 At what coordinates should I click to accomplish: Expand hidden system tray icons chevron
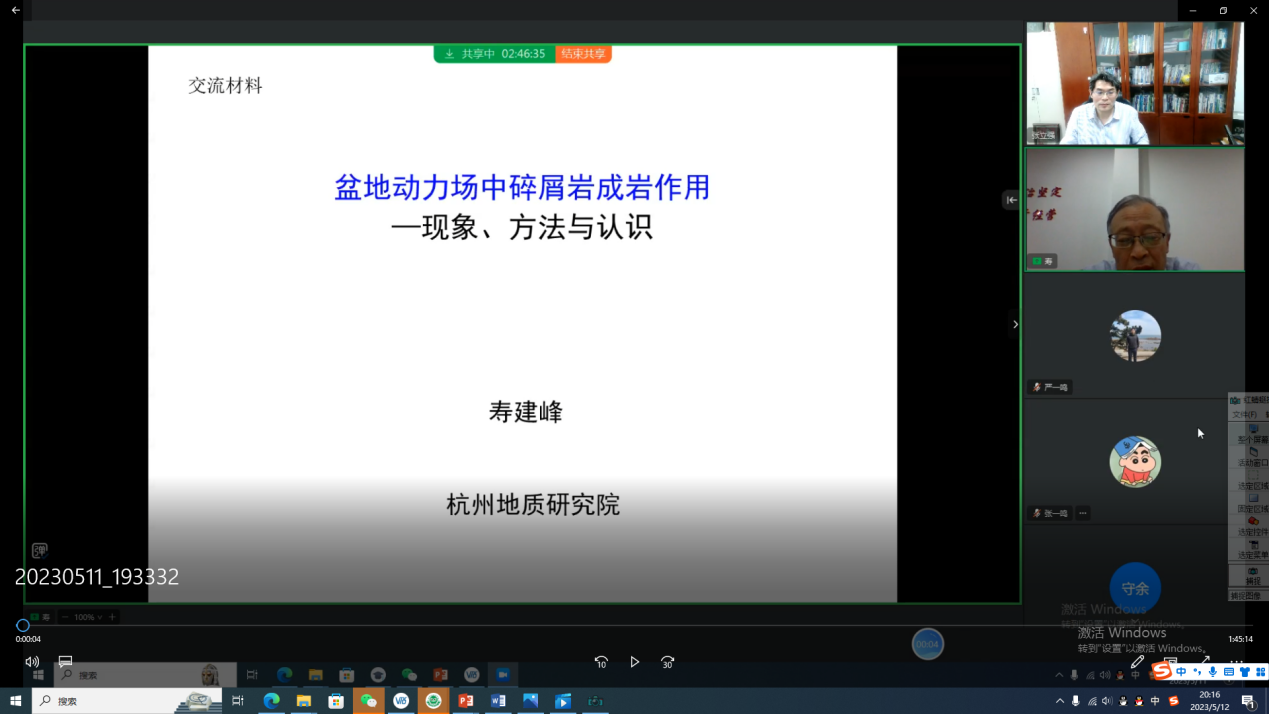1060,701
